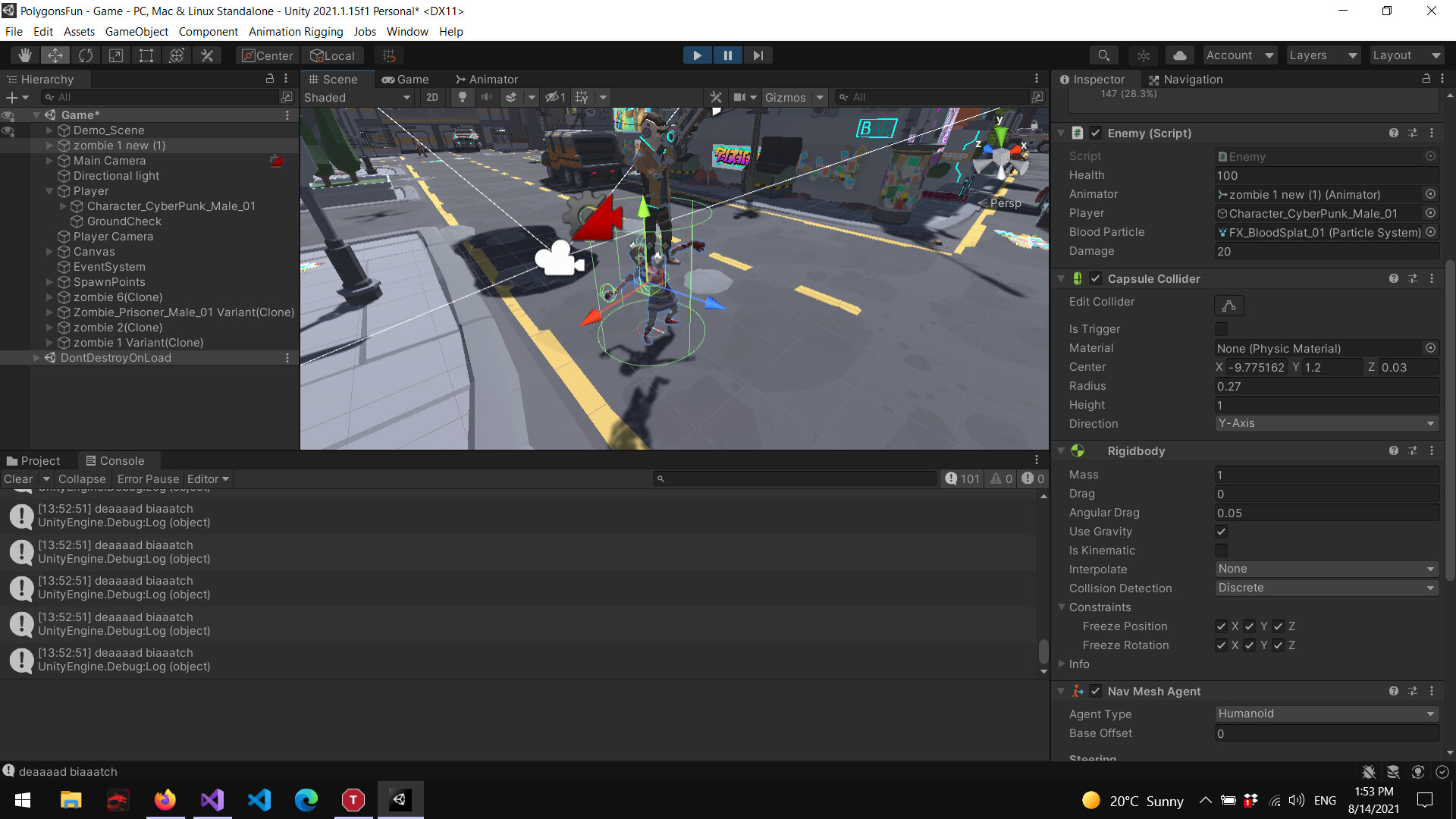Uncheck Freeze Rotation X constraint
1456x819 pixels.
(x=1220, y=645)
